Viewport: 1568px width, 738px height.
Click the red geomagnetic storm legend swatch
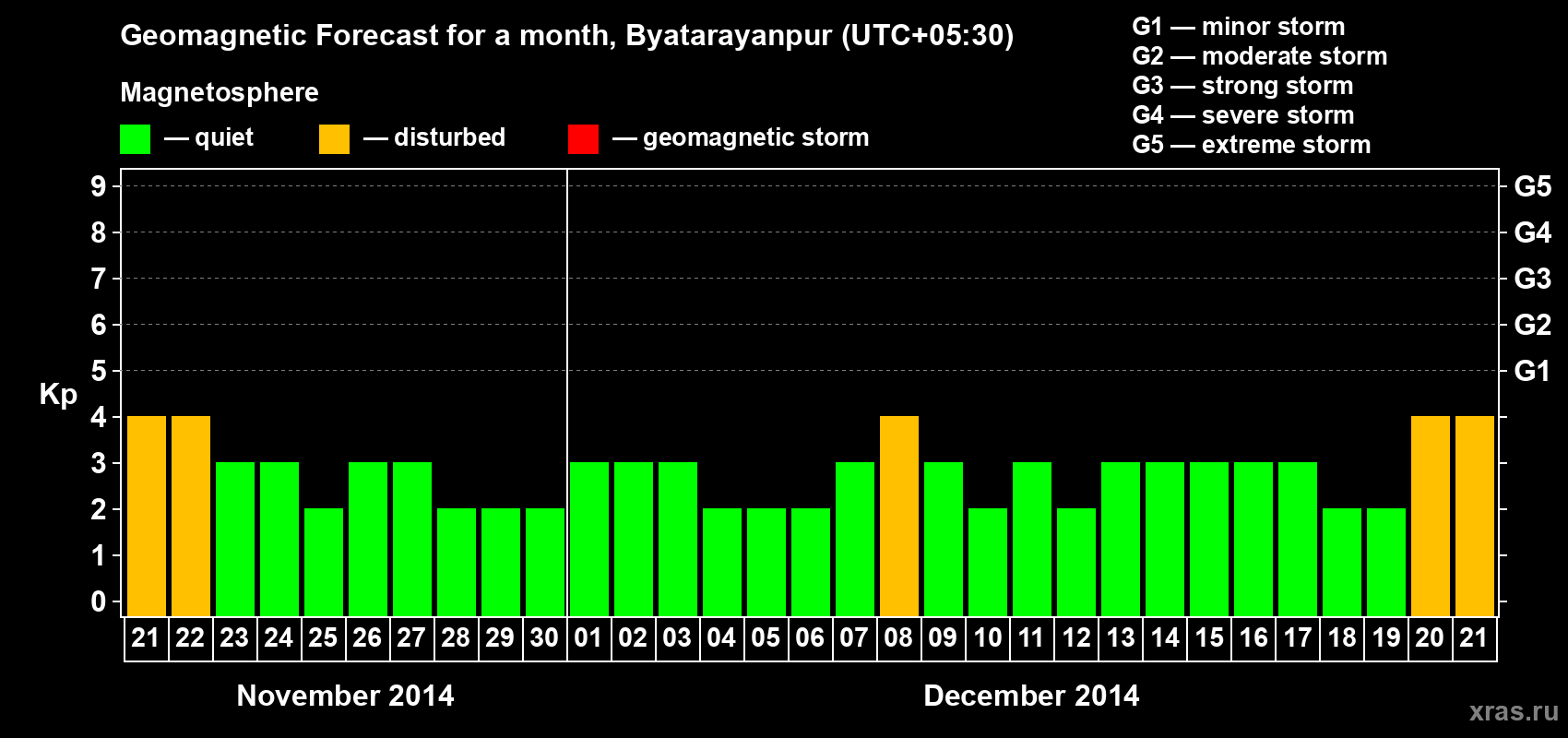583,139
